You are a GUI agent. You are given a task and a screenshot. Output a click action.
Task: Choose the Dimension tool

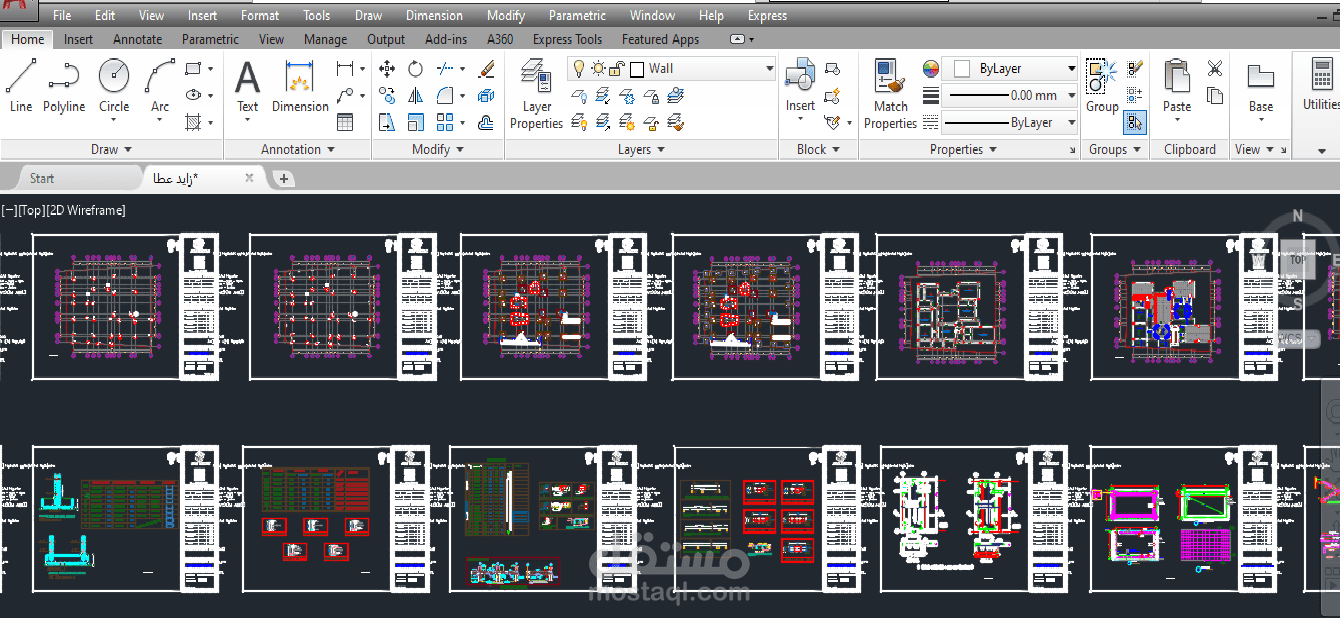click(x=300, y=85)
